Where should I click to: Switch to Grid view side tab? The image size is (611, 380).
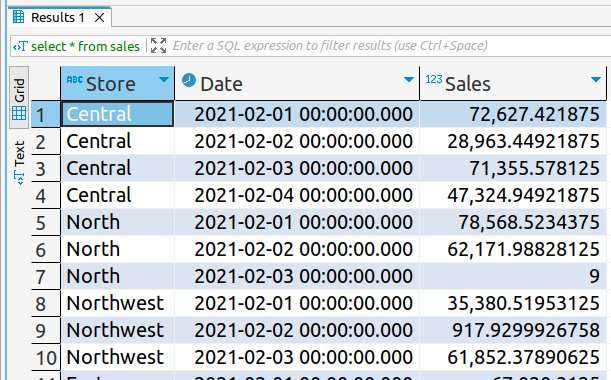click(x=19, y=97)
